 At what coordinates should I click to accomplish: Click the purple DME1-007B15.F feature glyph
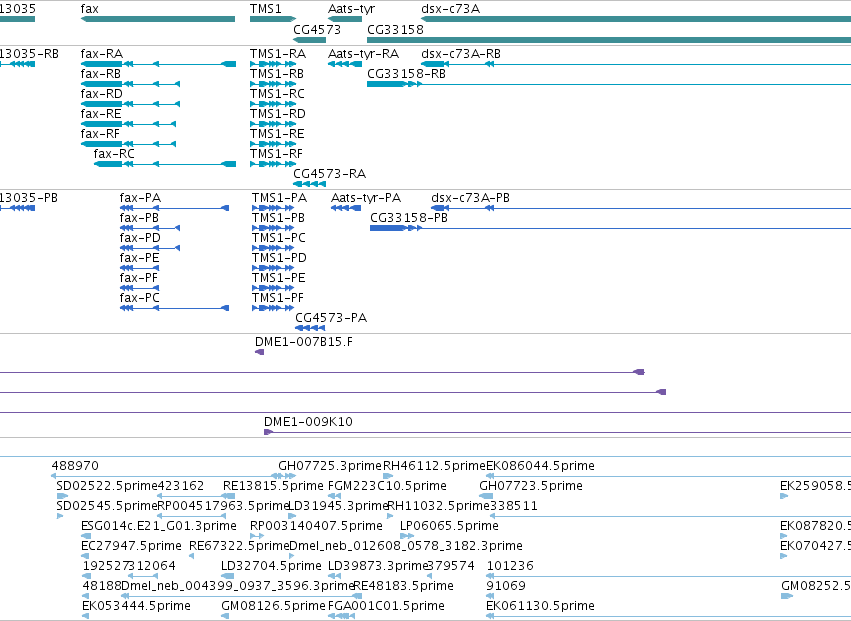click(259, 352)
